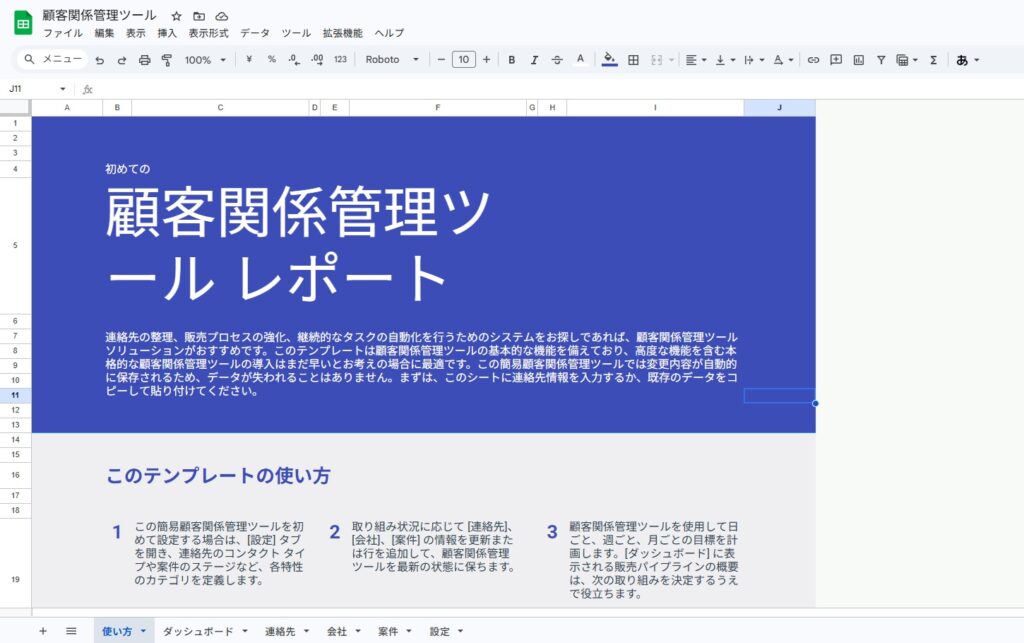1024x643 pixels.
Task: Expand the horizontal align dropdown
Action: (x=695, y=60)
